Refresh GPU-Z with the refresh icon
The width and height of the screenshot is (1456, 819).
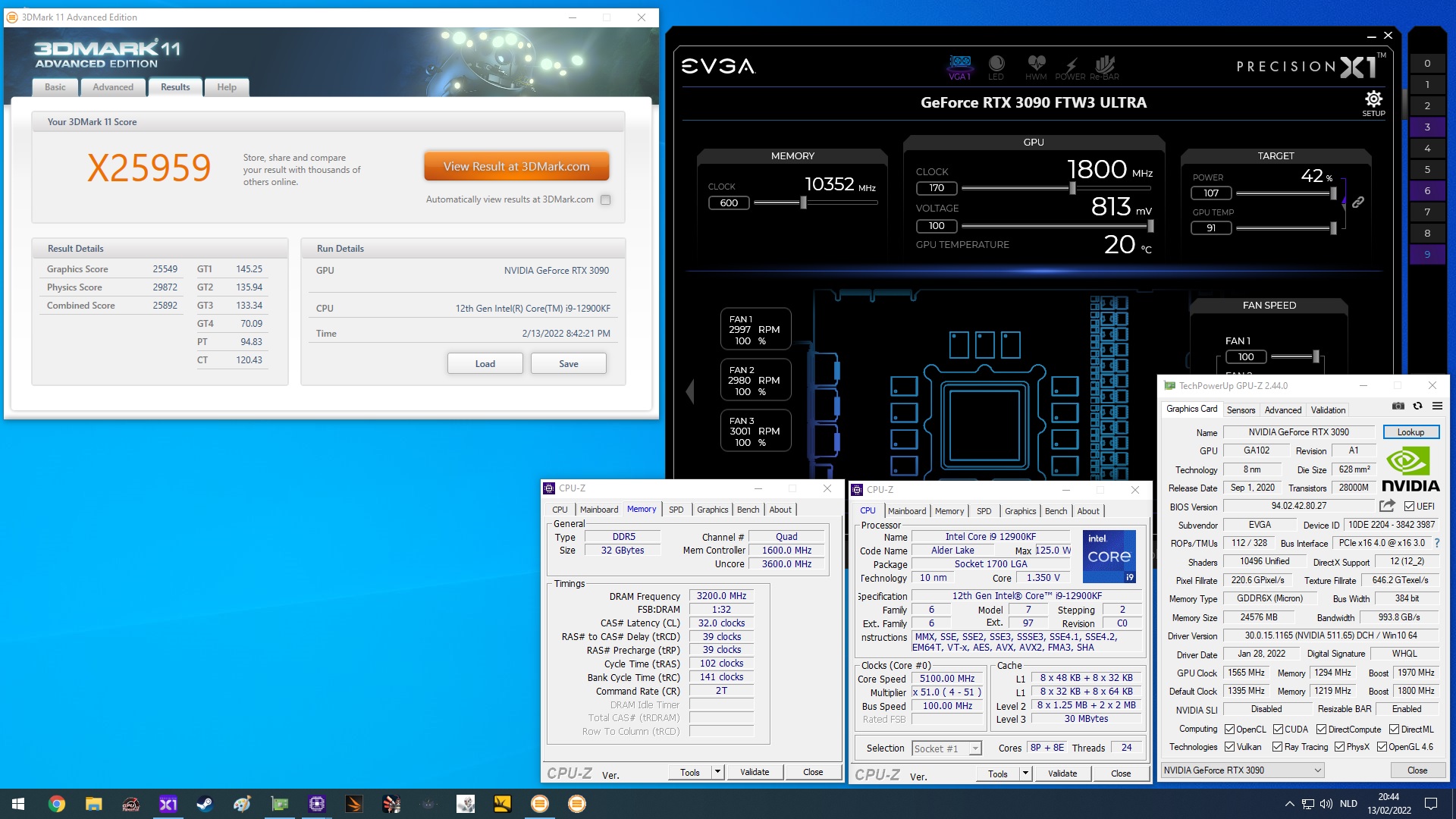1417,406
